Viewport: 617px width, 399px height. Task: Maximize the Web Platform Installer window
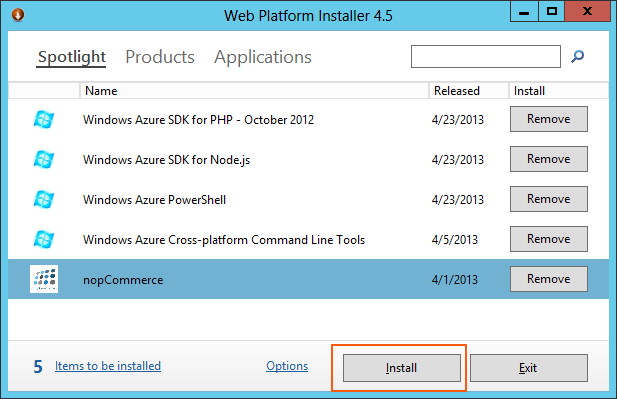551,11
